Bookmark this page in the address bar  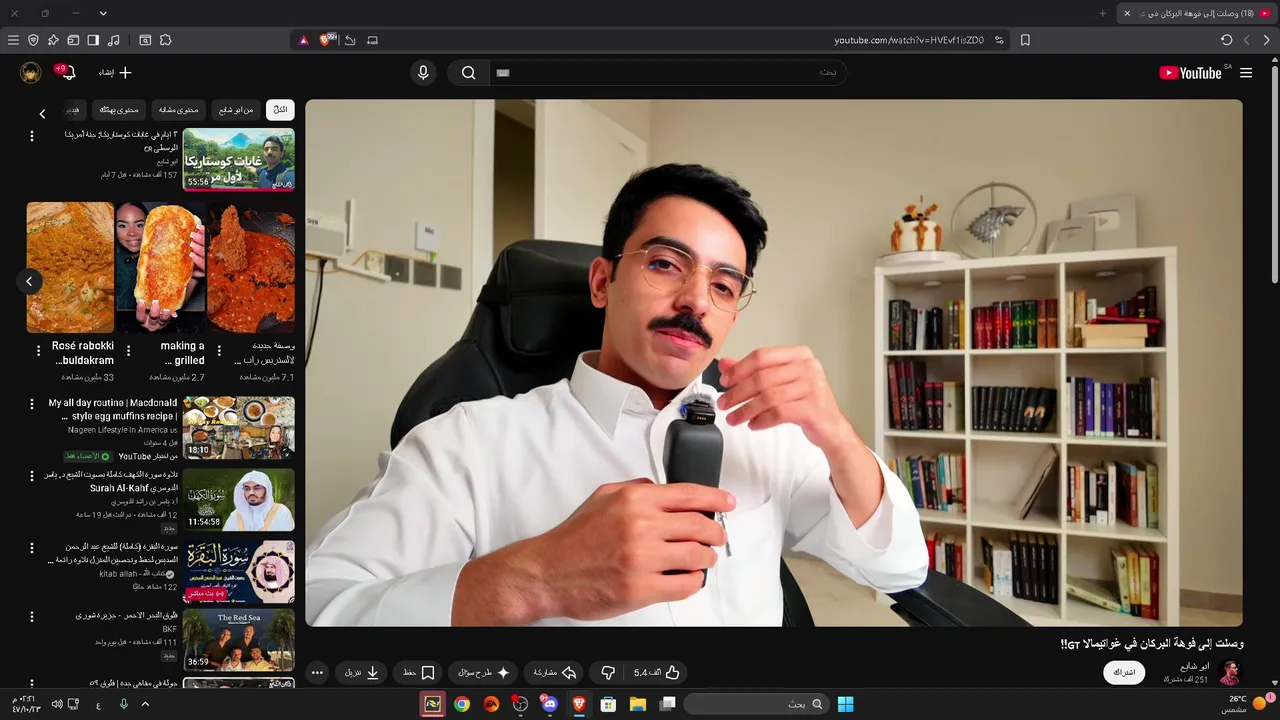(x=1025, y=40)
